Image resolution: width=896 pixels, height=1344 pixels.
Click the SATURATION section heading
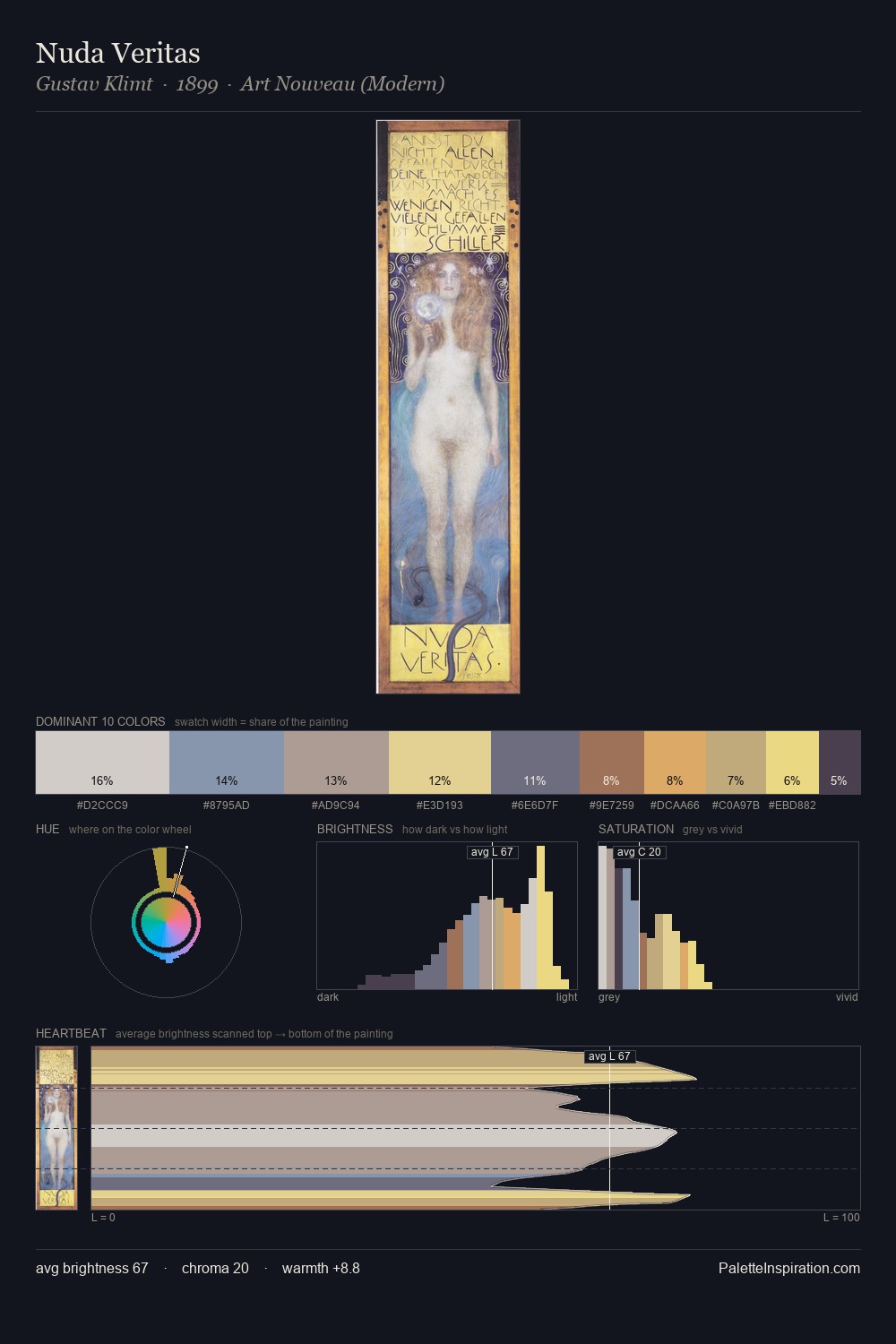[x=636, y=829]
